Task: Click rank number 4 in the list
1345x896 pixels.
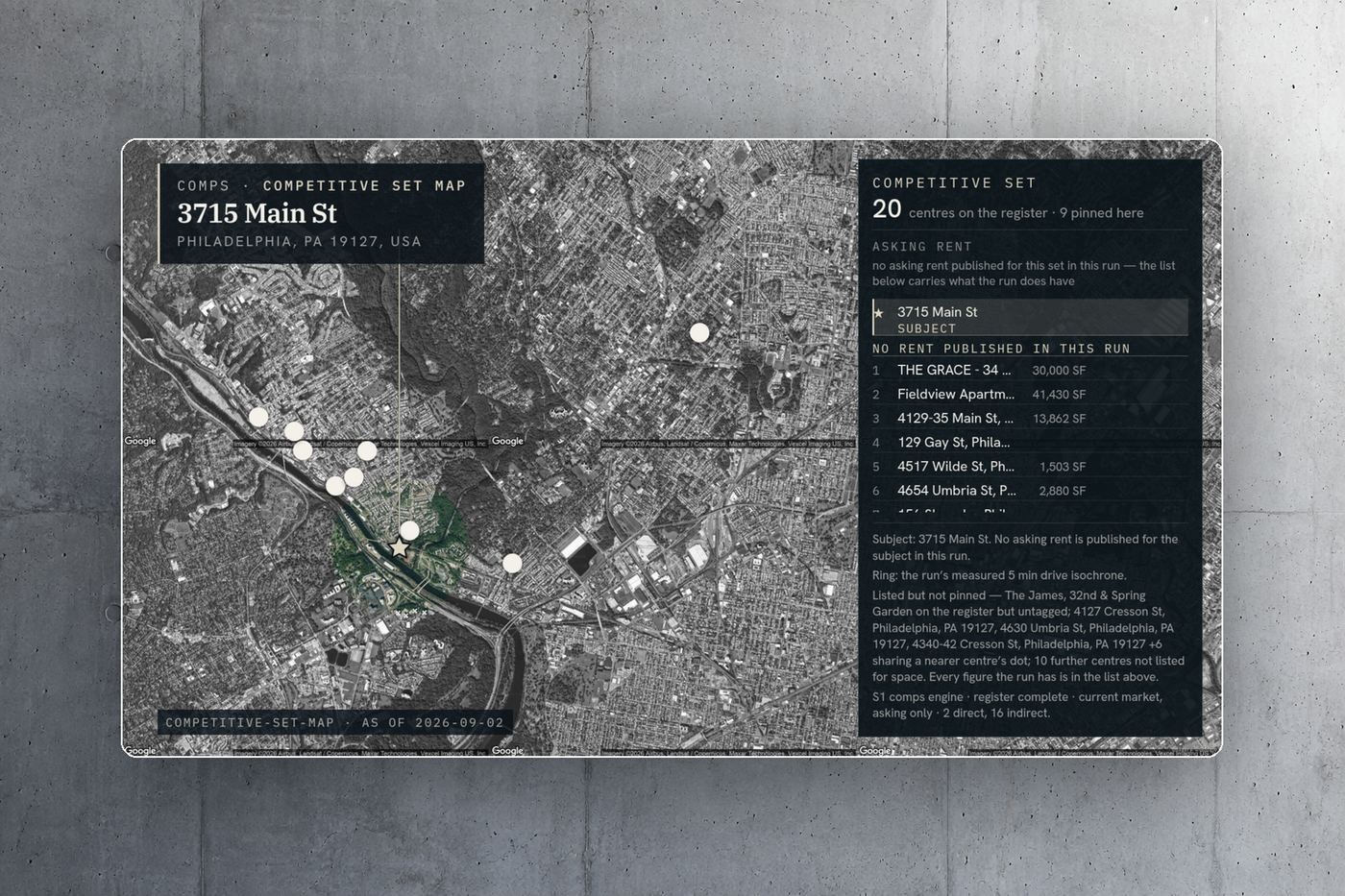Action: point(876,443)
